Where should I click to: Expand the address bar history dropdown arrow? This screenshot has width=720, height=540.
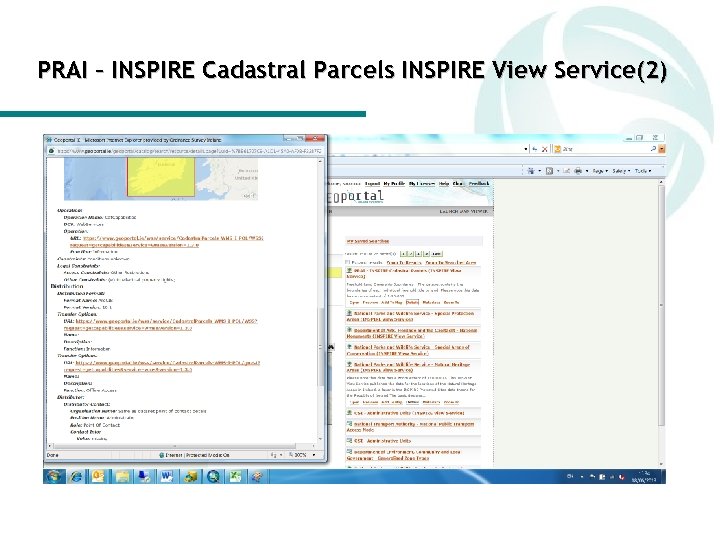tap(526, 149)
